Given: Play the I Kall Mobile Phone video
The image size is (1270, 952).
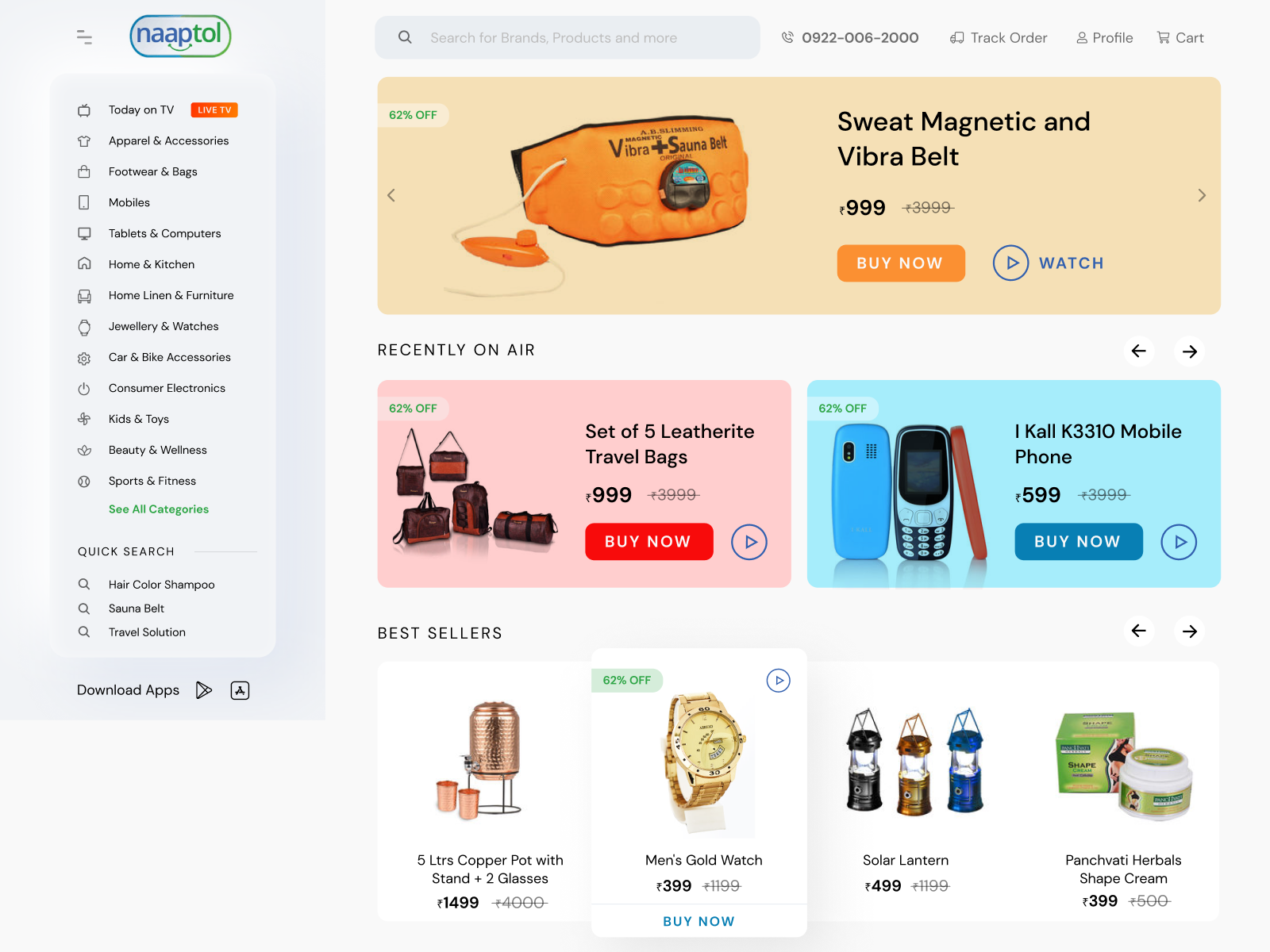Looking at the screenshot, I should pos(1179,542).
